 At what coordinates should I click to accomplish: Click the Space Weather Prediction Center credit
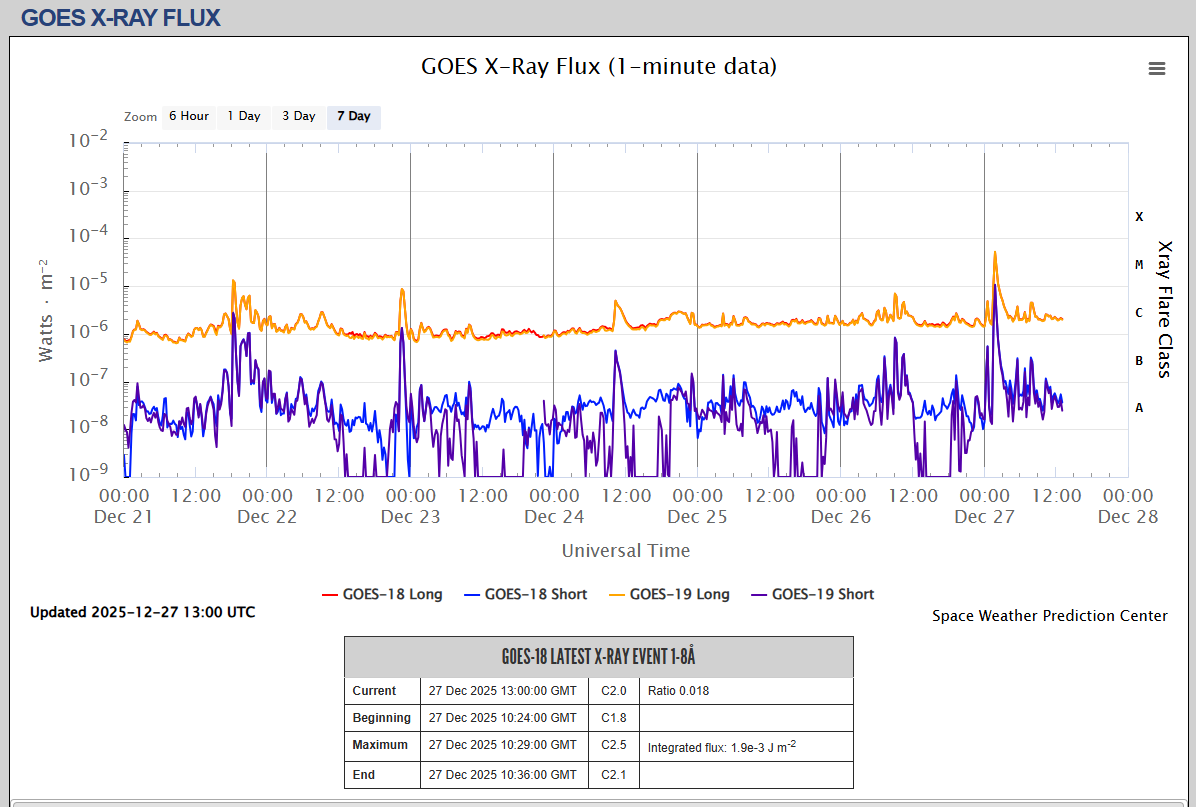[1049, 616]
